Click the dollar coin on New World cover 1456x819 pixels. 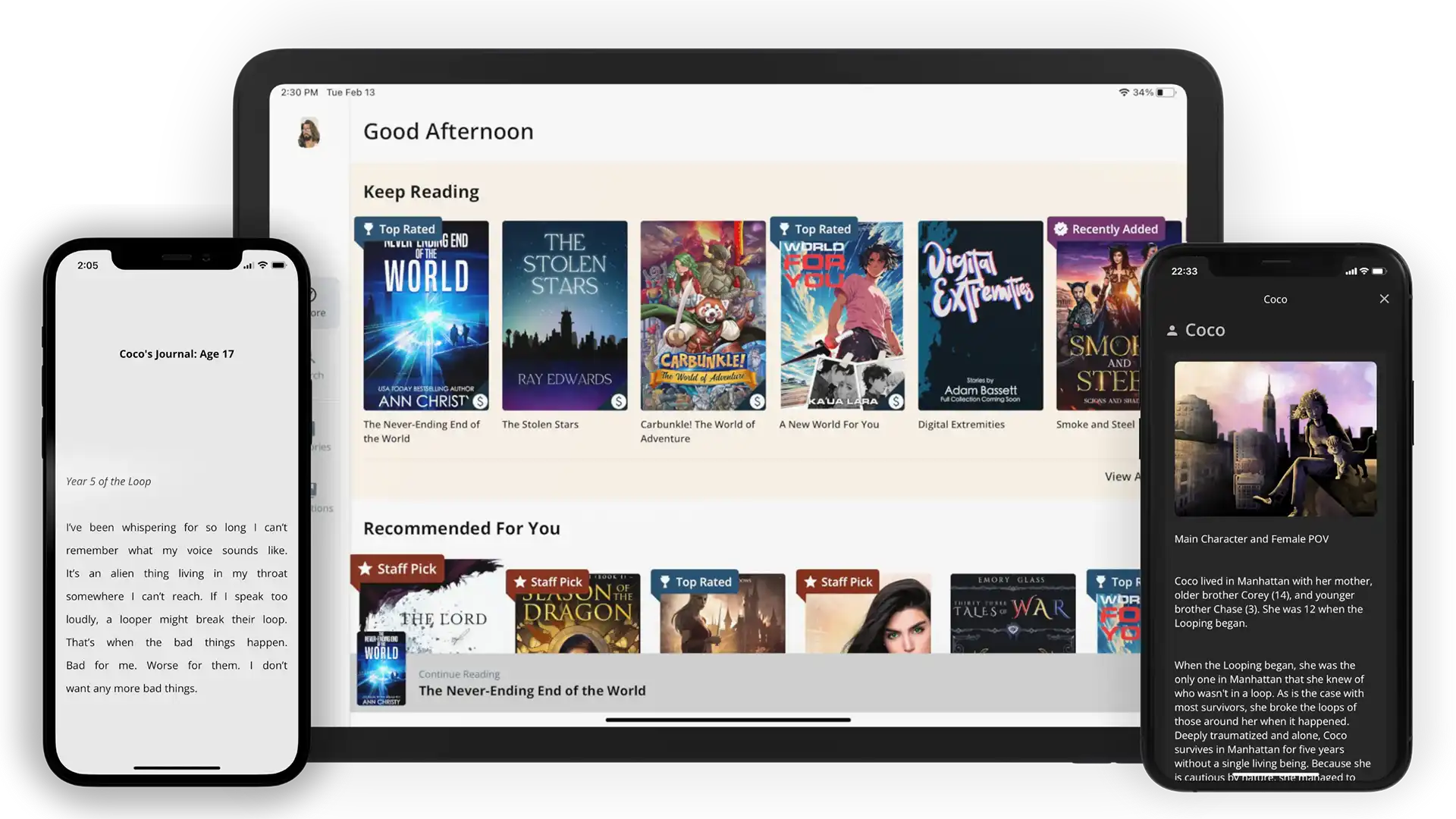(x=896, y=401)
